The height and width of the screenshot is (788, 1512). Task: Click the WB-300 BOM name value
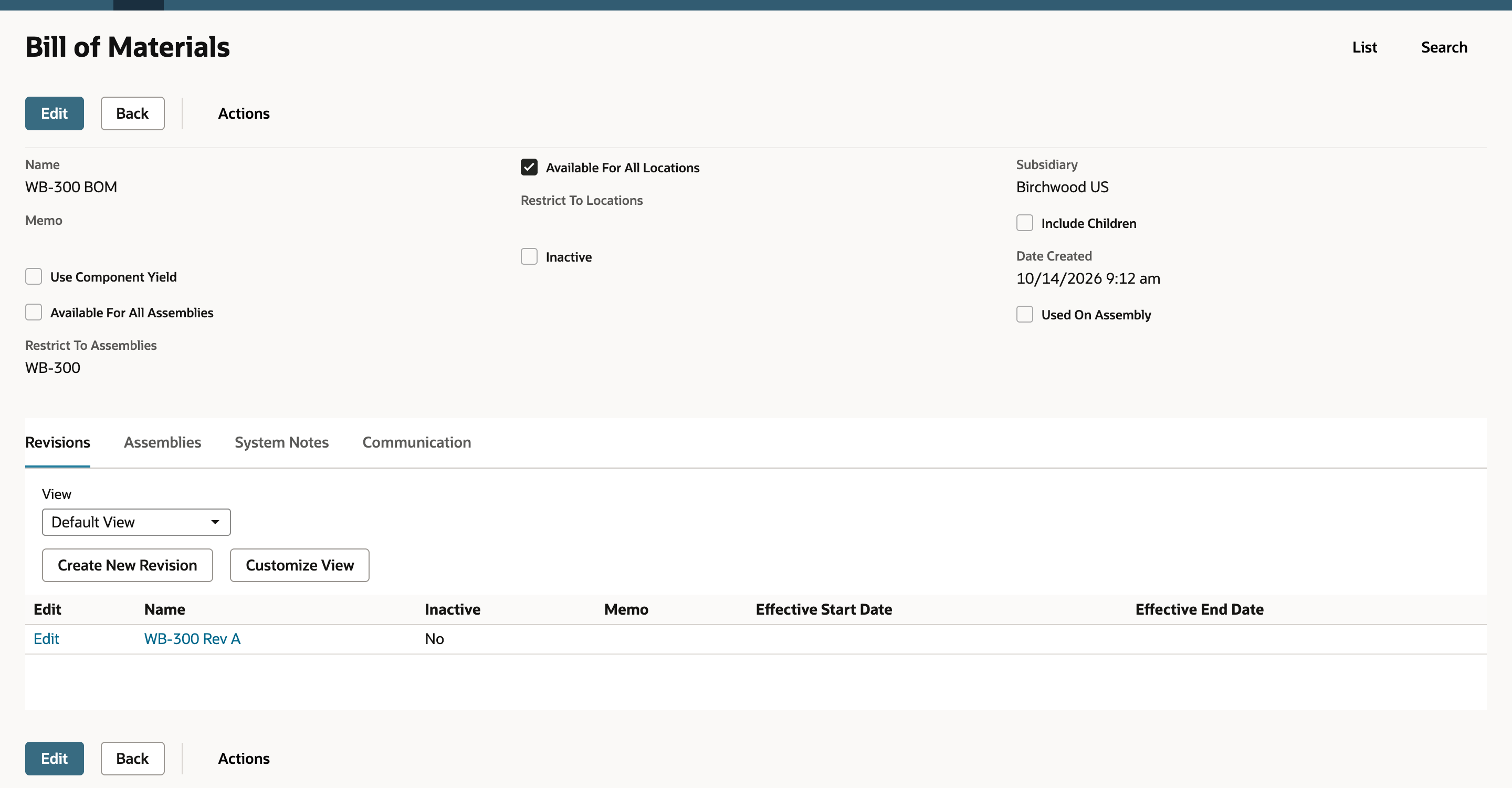pos(71,186)
